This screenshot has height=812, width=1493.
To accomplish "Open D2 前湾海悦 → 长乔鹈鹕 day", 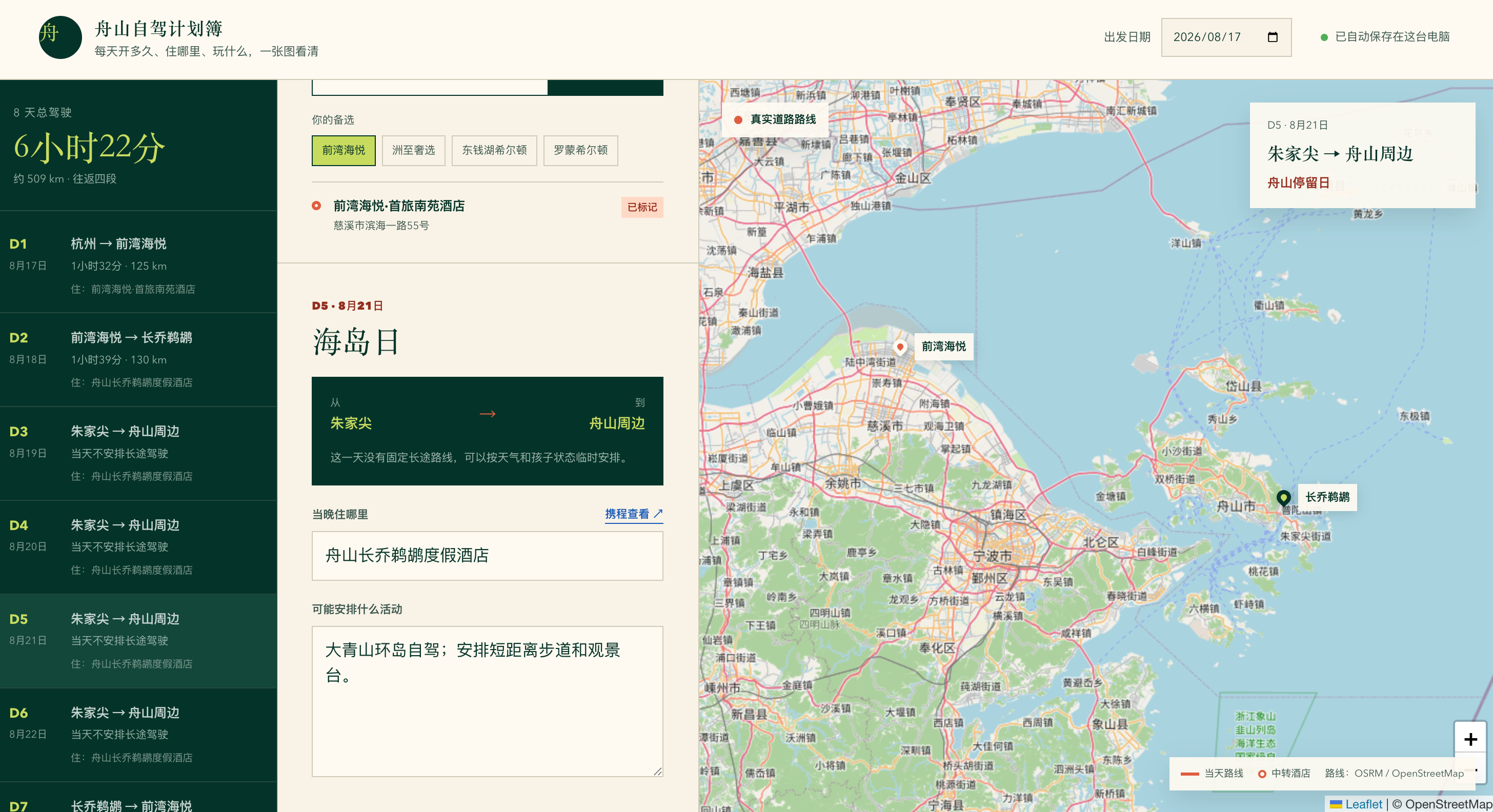I will (138, 360).
